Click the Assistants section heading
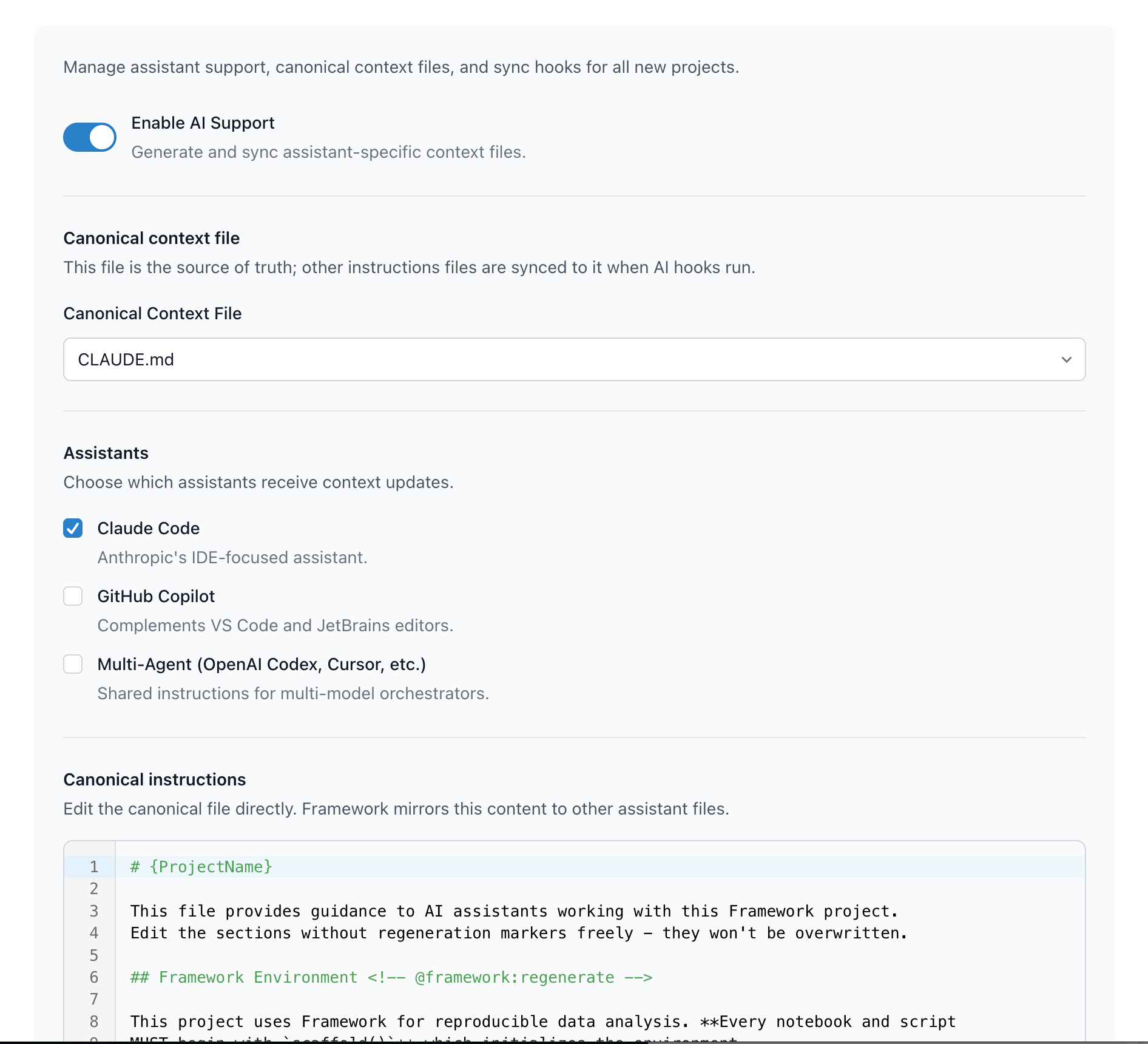 [x=106, y=453]
